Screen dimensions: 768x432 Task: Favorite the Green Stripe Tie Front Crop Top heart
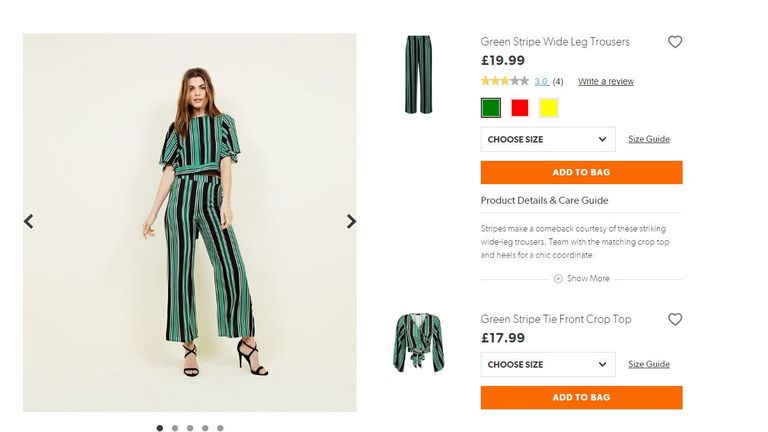[675, 320]
